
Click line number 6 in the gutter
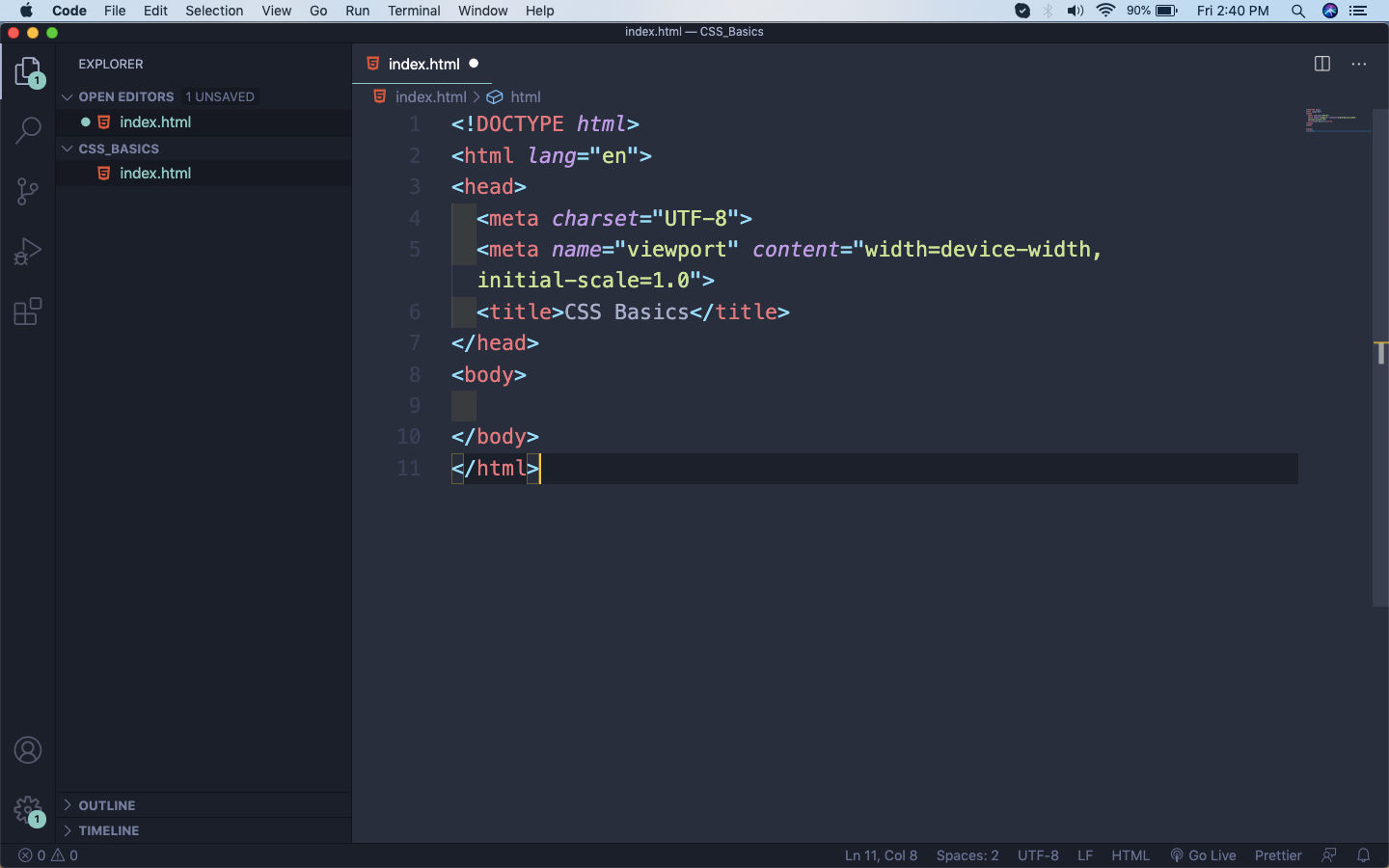[x=415, y=312]
